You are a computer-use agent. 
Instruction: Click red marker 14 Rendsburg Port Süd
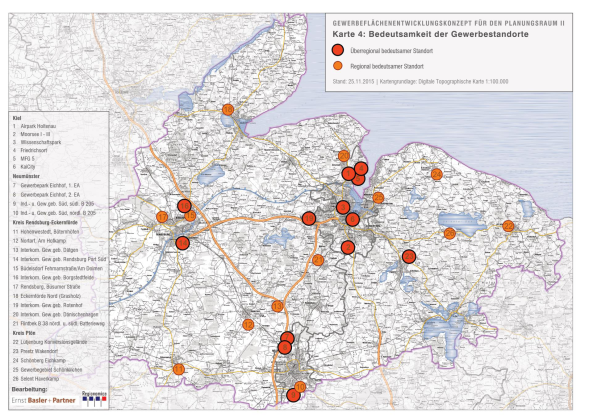point(183,243)
